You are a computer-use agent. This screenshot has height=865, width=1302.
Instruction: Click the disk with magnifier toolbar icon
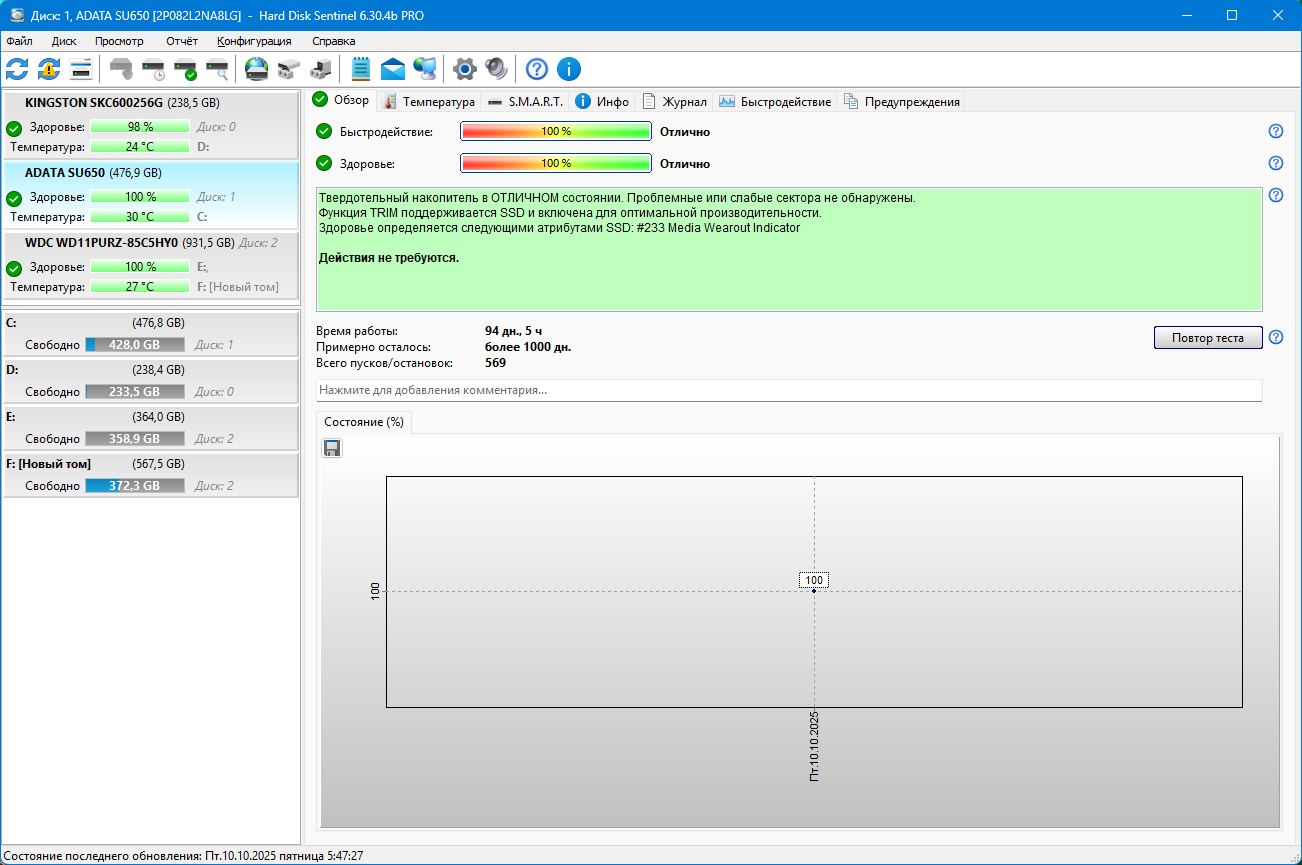point(217,69)
